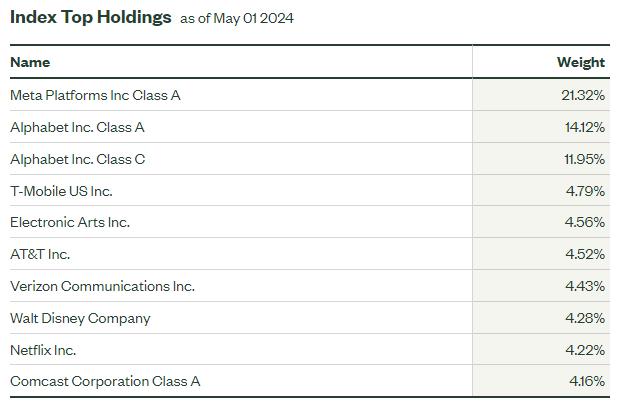Click Verizon Communications Inc. name
The image size is (628, 420).
[x=102, y=286]
